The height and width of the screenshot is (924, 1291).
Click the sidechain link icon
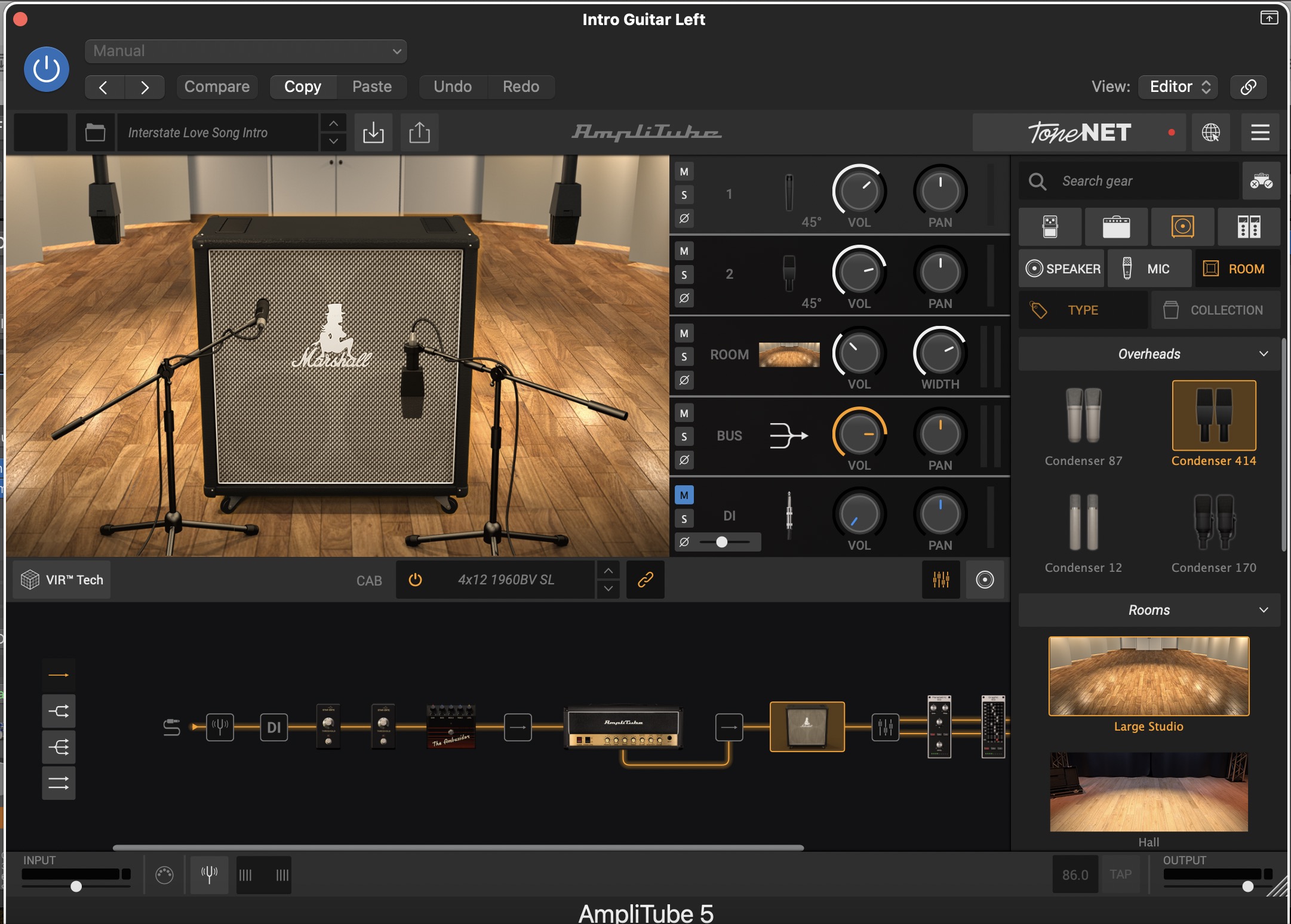pyautogui.click(x=1248, y=87)
